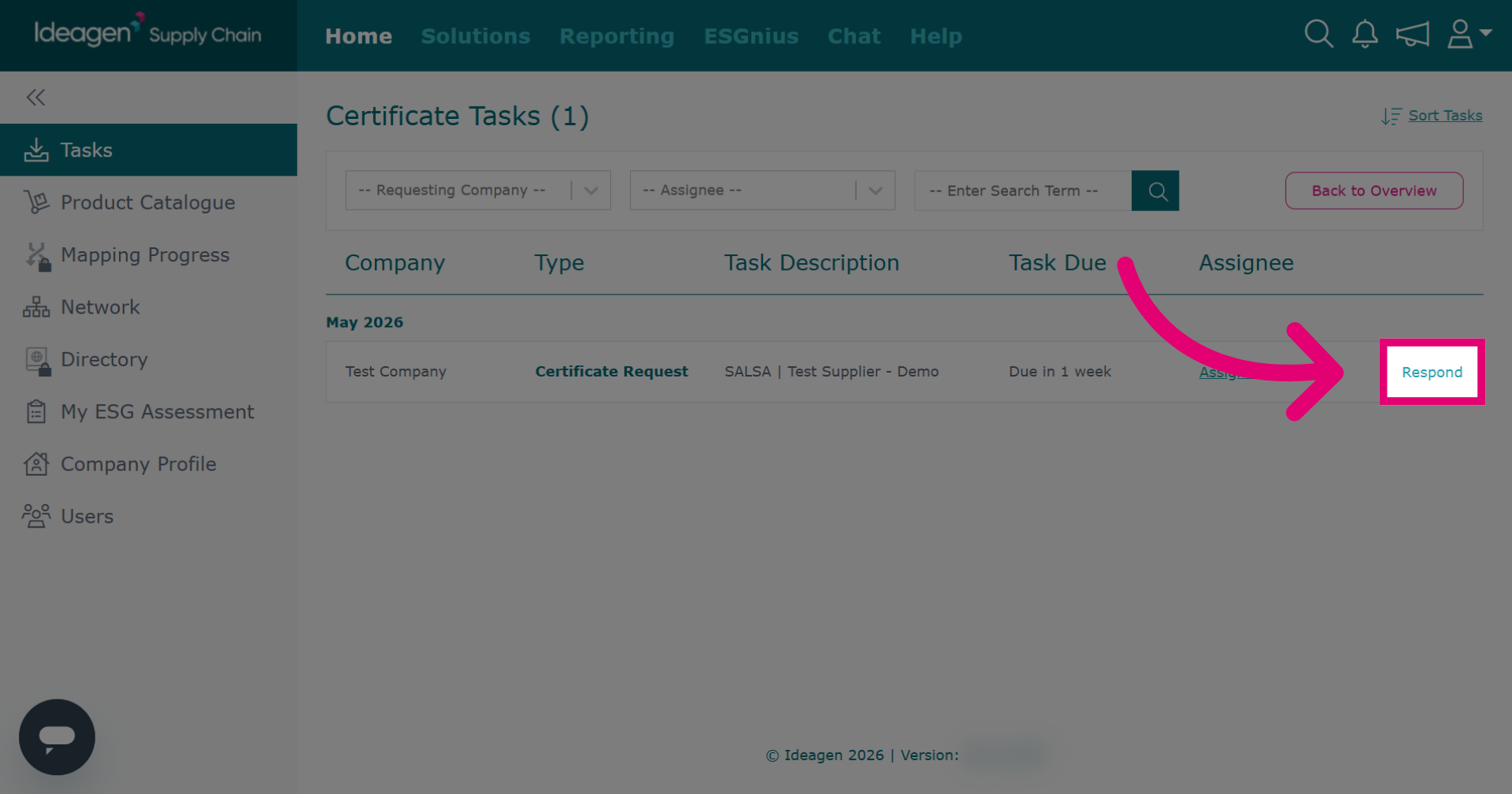
Task: Click the May 2026 group heading
Action: pos(365,322)
